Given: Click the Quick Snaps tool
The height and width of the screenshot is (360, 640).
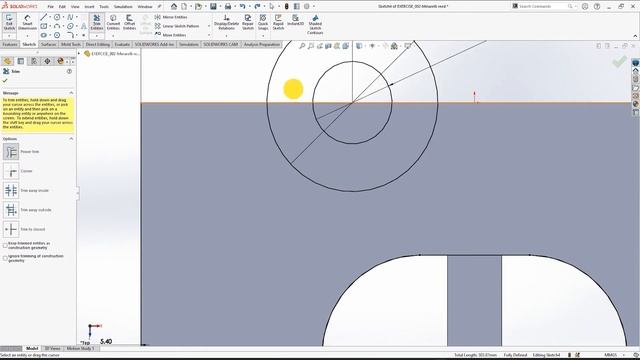Looking at the screenshot, I should pyautogui.click(x=263, y=22).
